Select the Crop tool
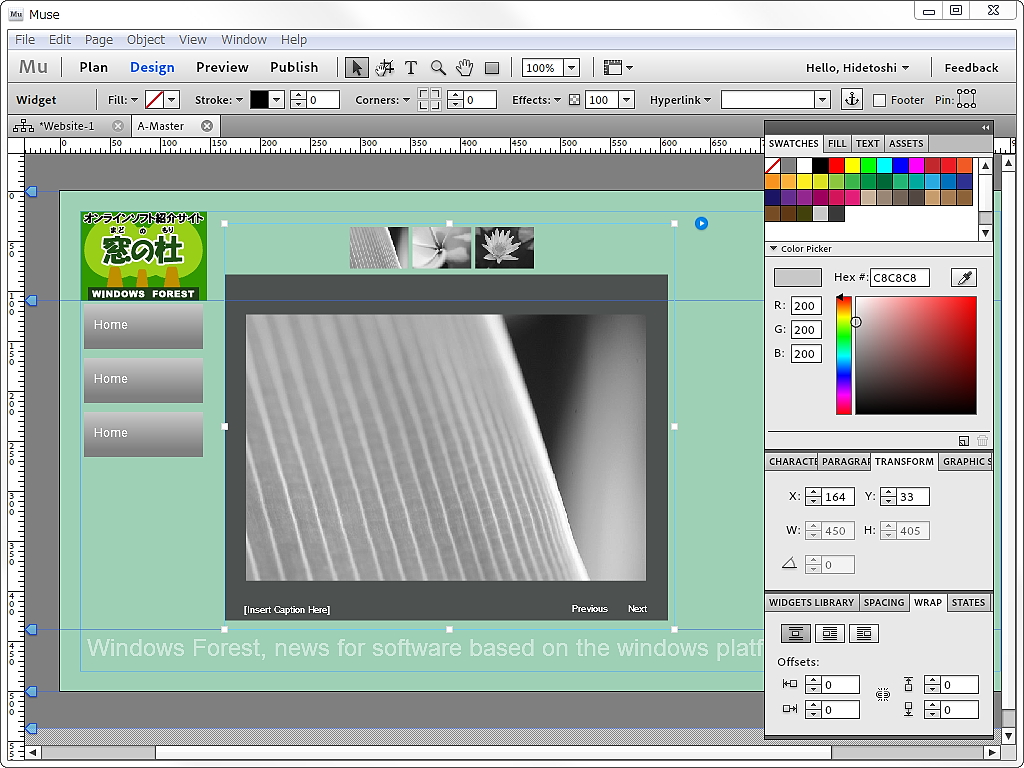Image resolution: width=1024 pixels, height=768 pixels. point(384,67)
